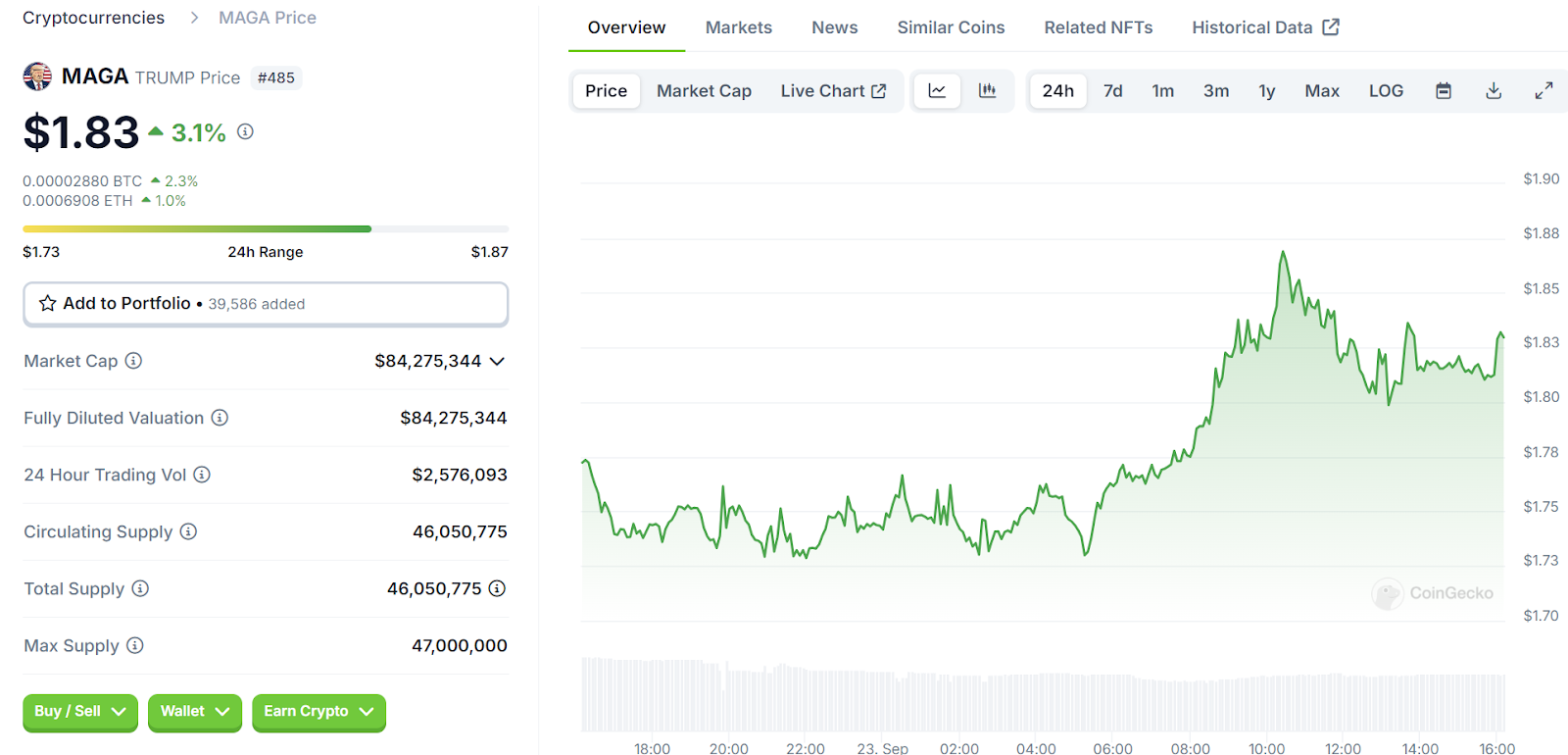Expand Market Cap value chevron
Viewport: 1568px width, 755px height.
pyautogui.click(x=497, y=361)
